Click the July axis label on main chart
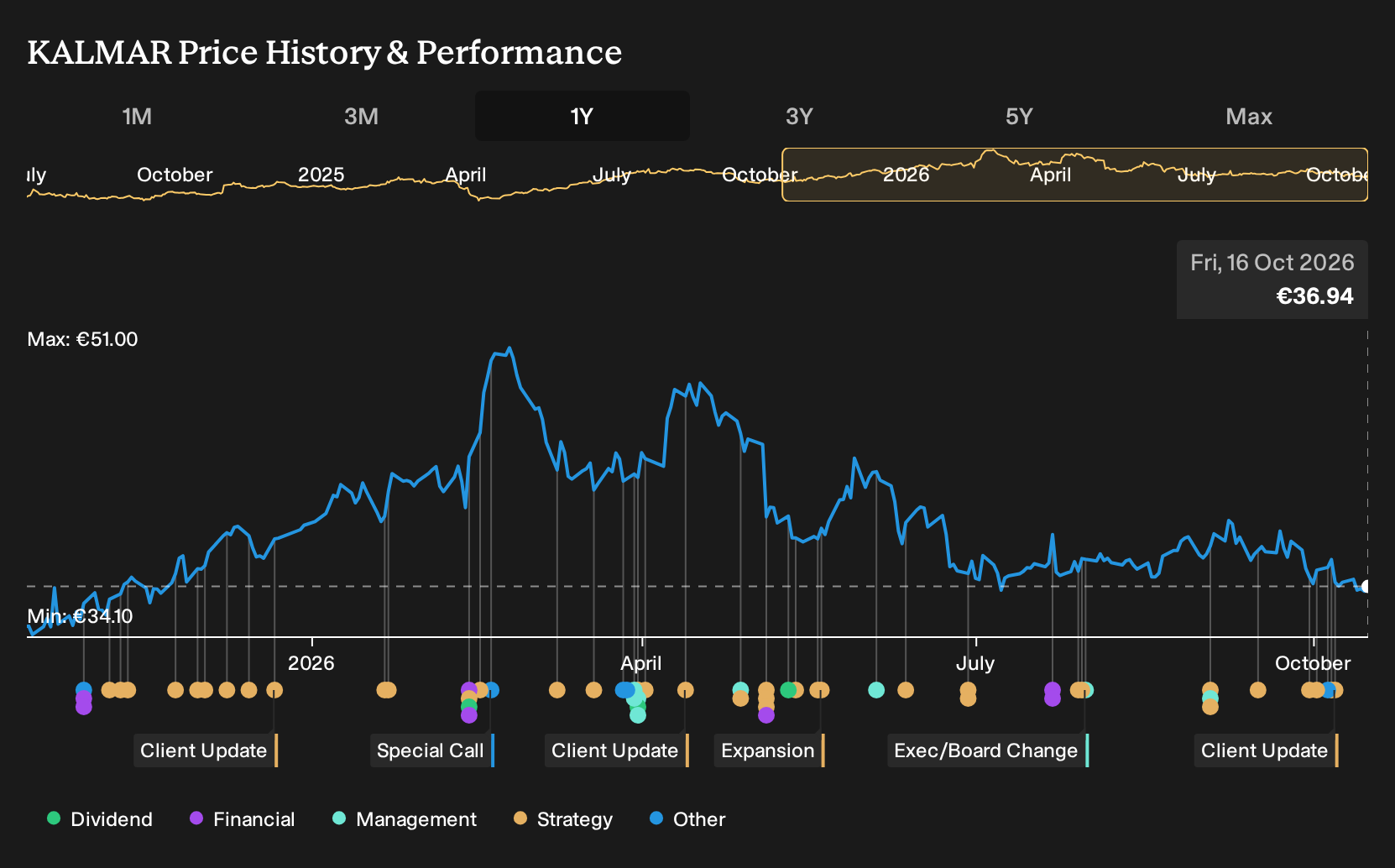Screen dimensions: 1395x868 point(974,663)
